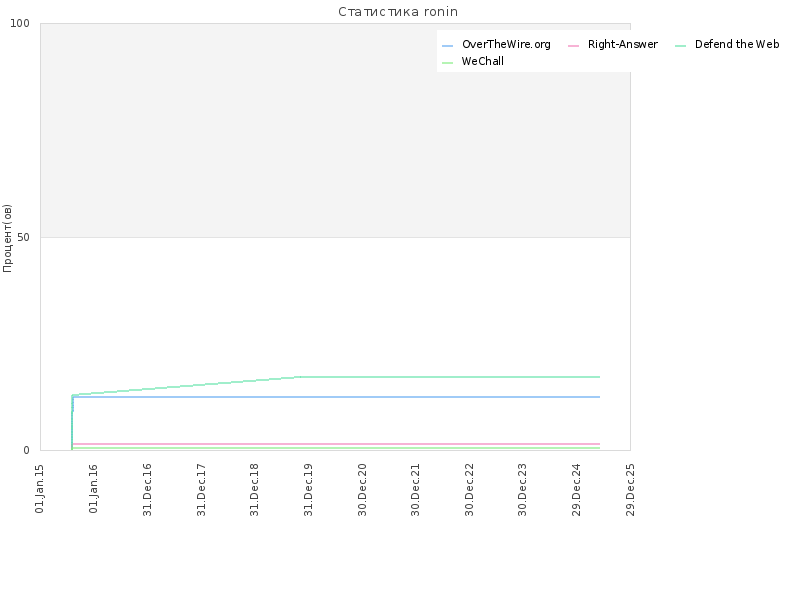Click the WeChall green line near zero

[337, 448]
